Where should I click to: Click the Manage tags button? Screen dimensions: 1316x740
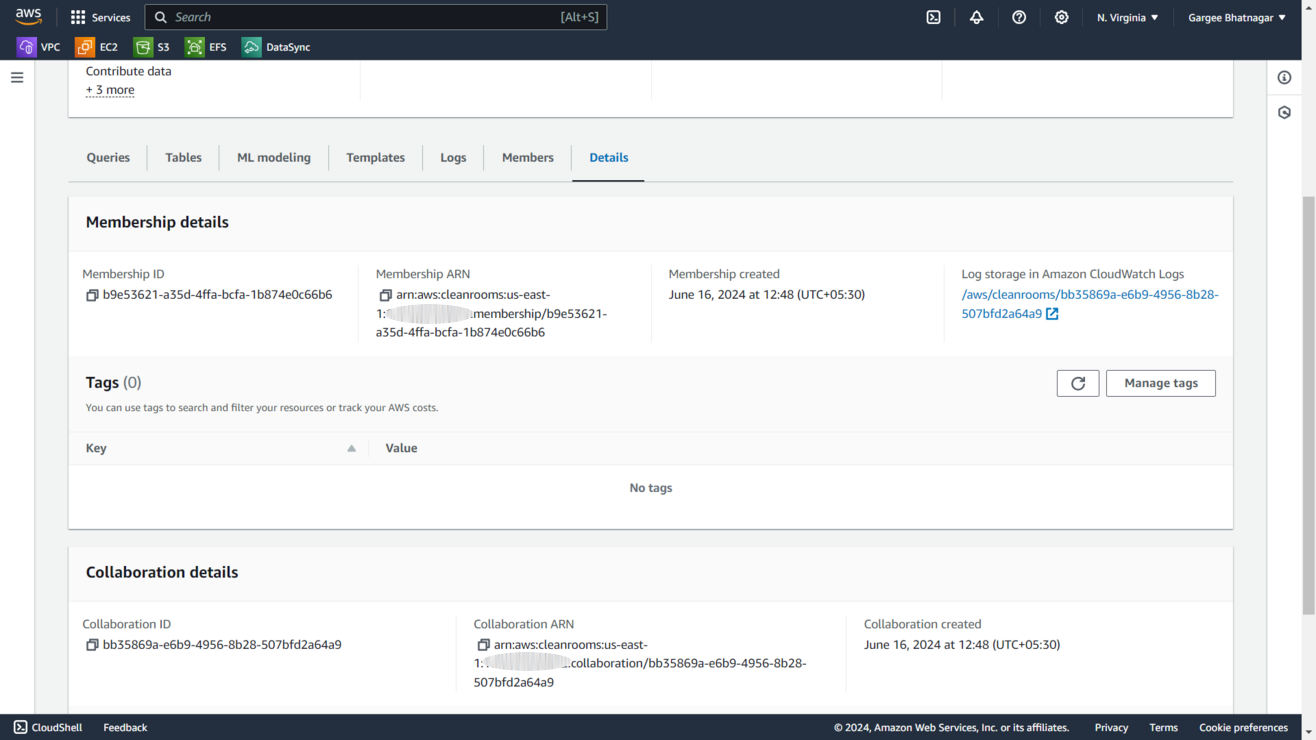(x=1160, y=383)
